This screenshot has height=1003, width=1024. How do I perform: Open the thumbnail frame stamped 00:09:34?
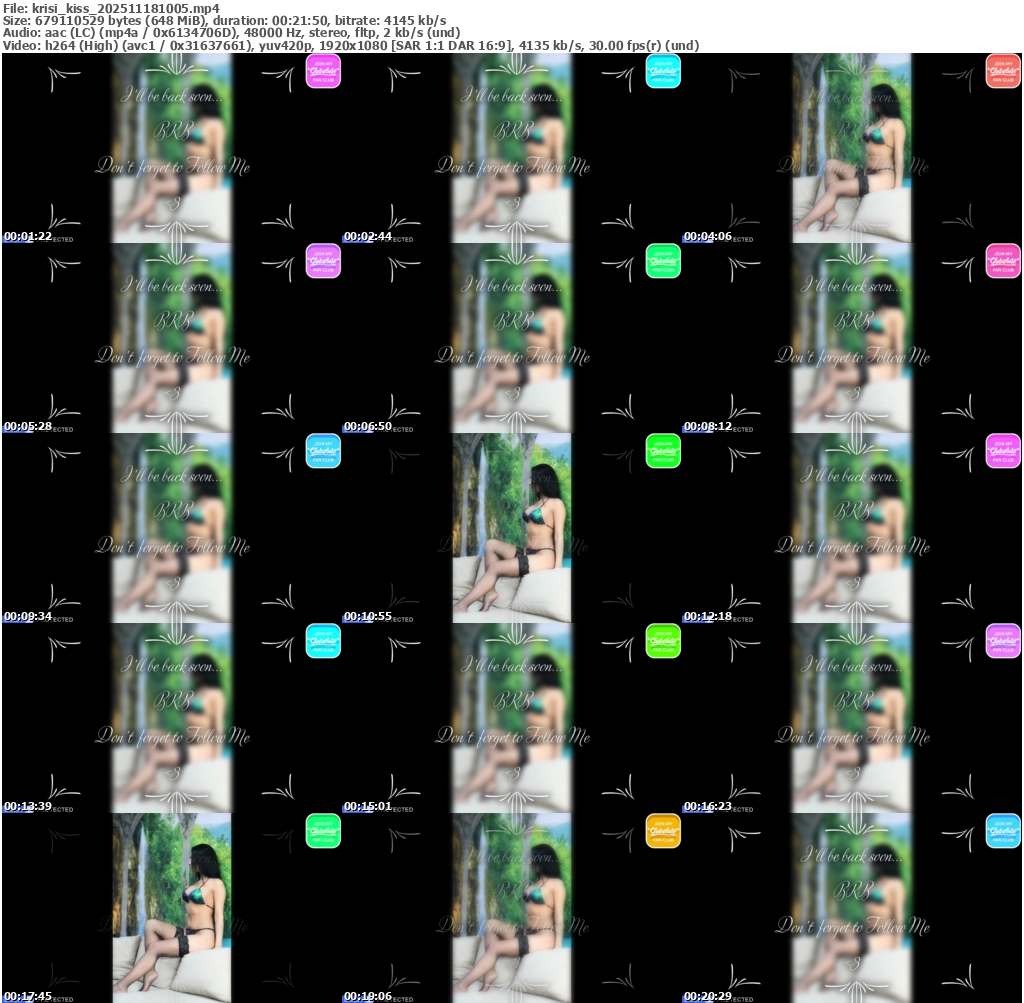click(172, 528)
